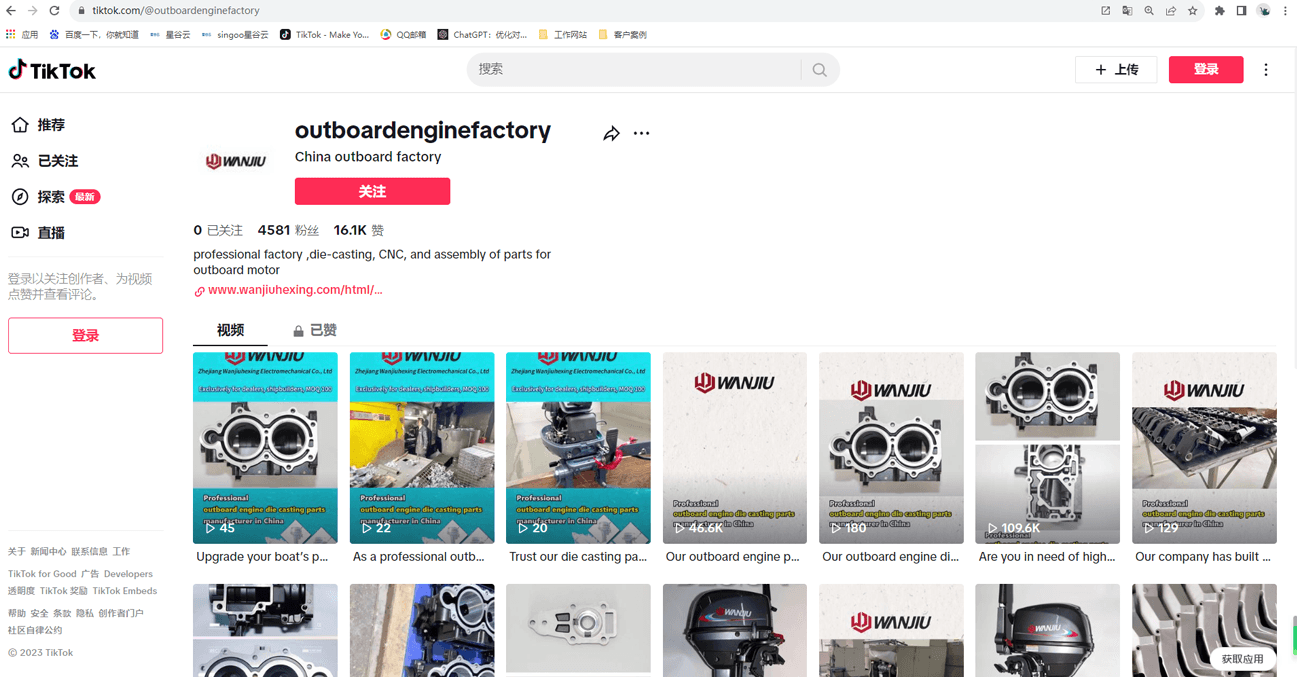Open video thumbnail with 129 plays
Viewport: 1297px width, 677px height.
(x=1204, y=448)
